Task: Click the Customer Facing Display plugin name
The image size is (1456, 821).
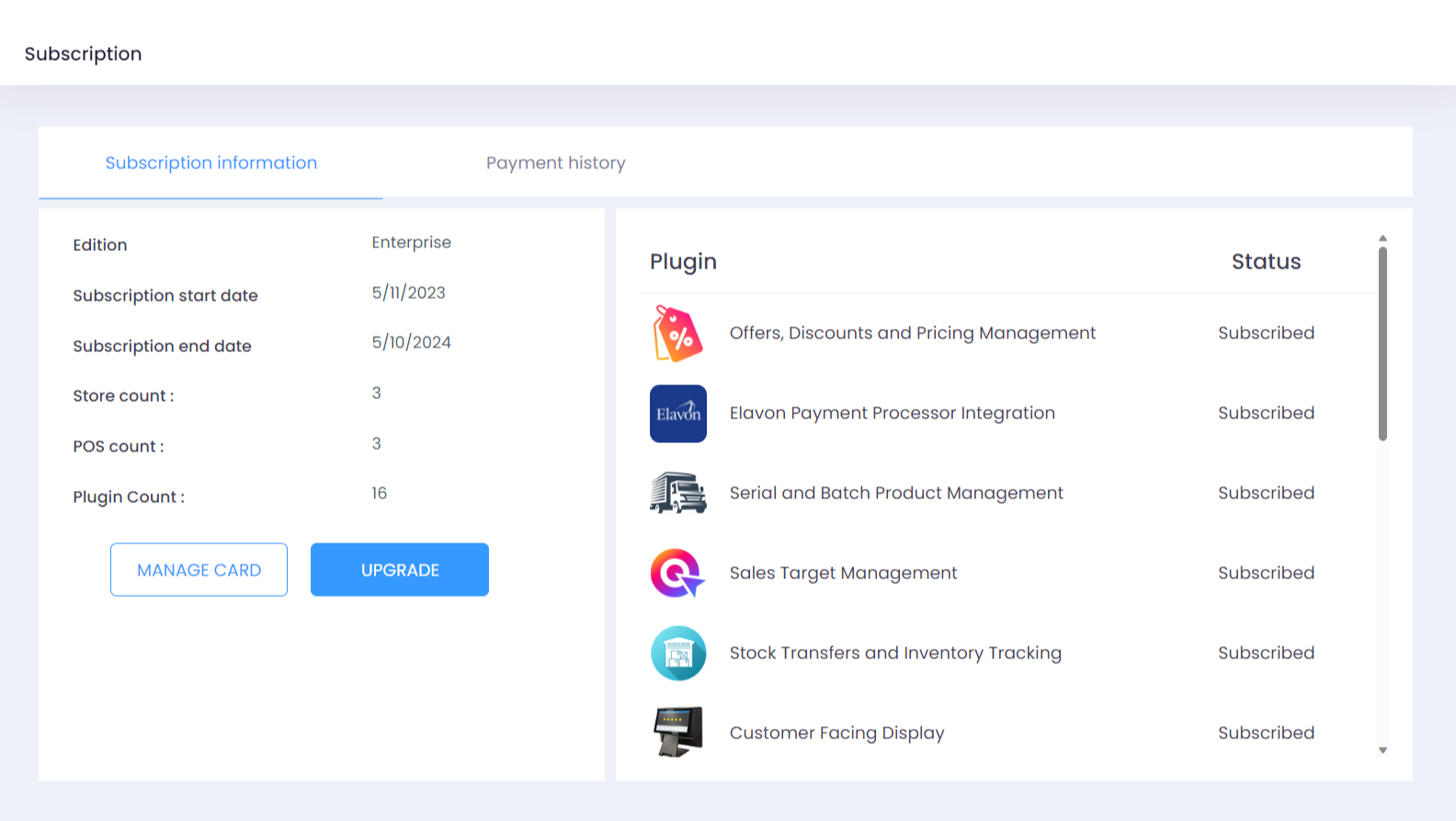Action: coord(836,733)
